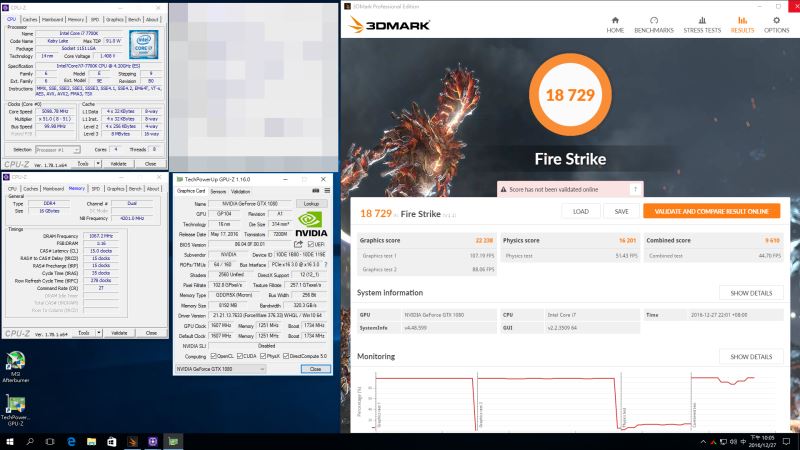The width and height of the screenshot is (800, 450).
Task: Click the GPU name field NVIDIA GeForce GTX 1080
Action: point(250,204)
